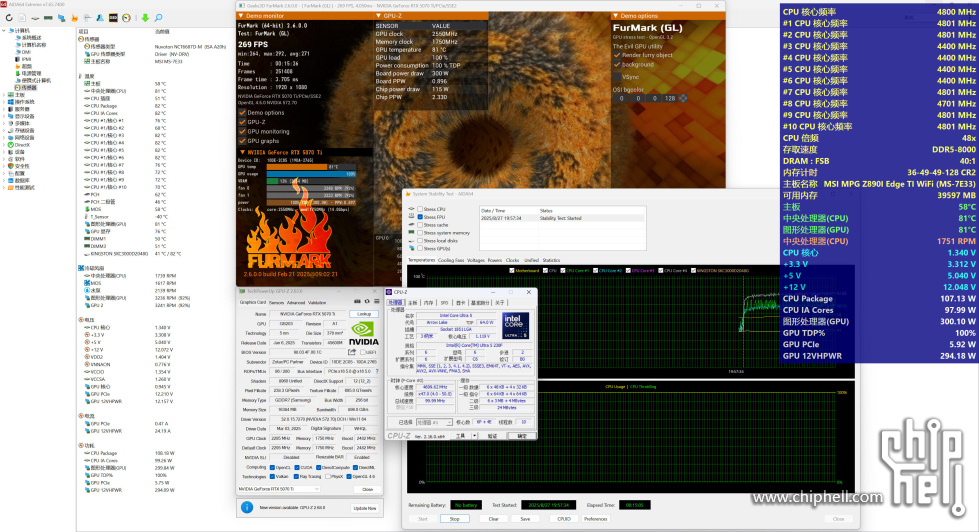Select the 传感器 sensor node in AIDA64 tree
The height and width of the screenshot is (532, 979).
[x=26, y=88]
